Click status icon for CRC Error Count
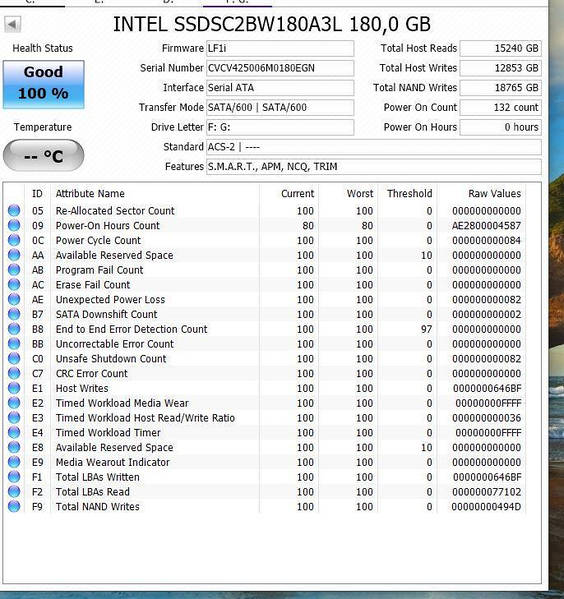The width and height of the screenshot is (564, 599). [x=14, y=373]
